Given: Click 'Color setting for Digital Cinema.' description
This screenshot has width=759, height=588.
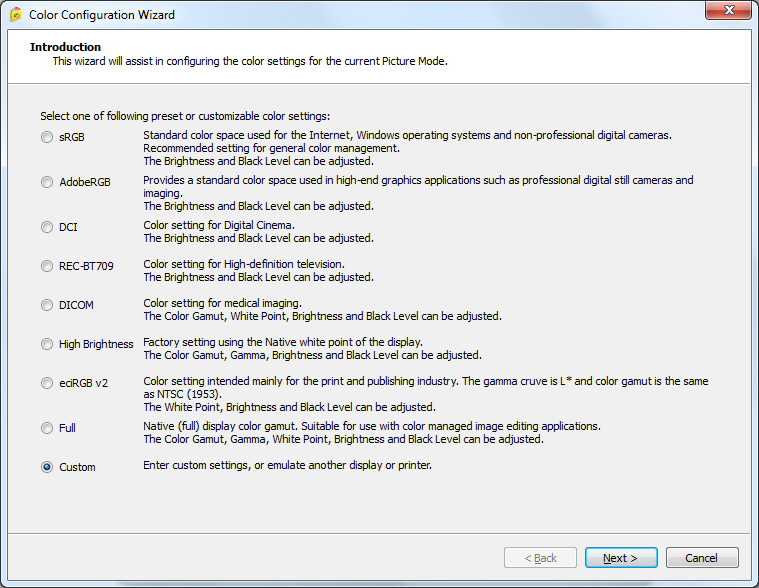Looking at the screenshot, I should 219,225.
